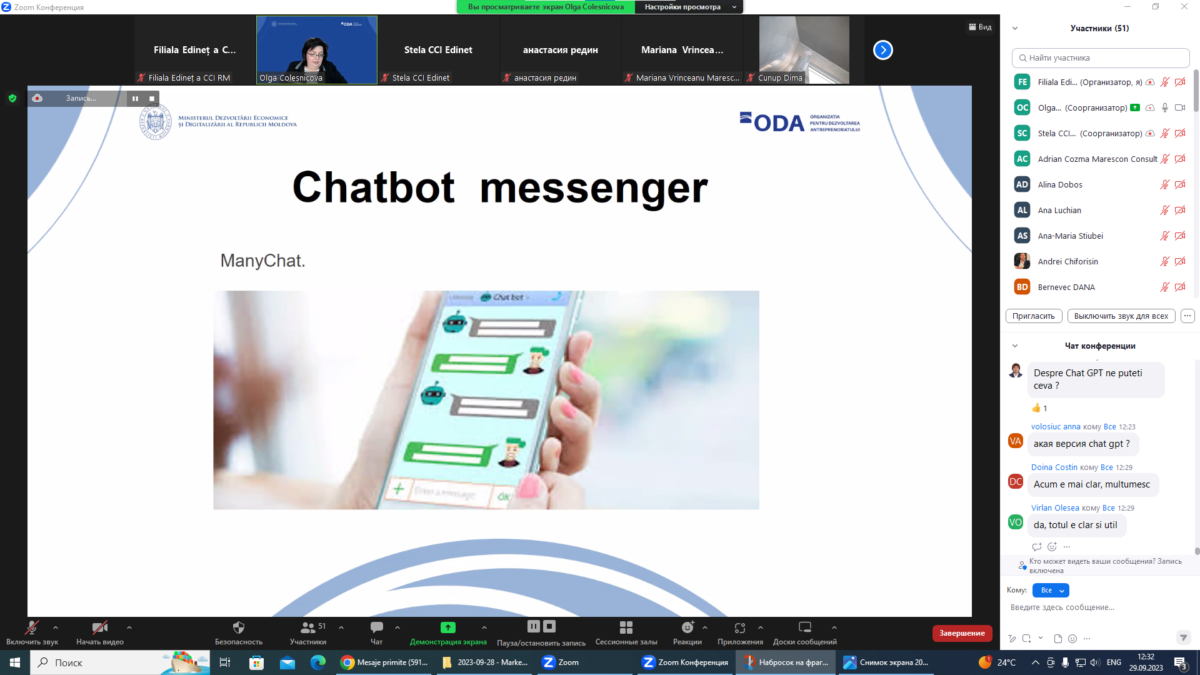
Task: Click volosiuc anna sender name in chat
Action: coord(1055,426)
